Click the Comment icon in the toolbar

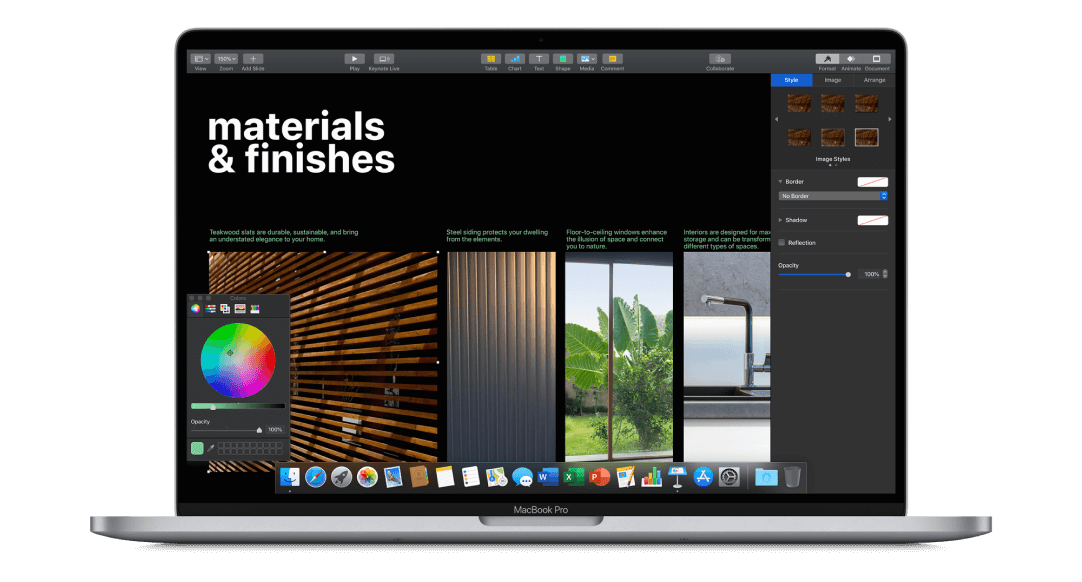tap(612, 59)
